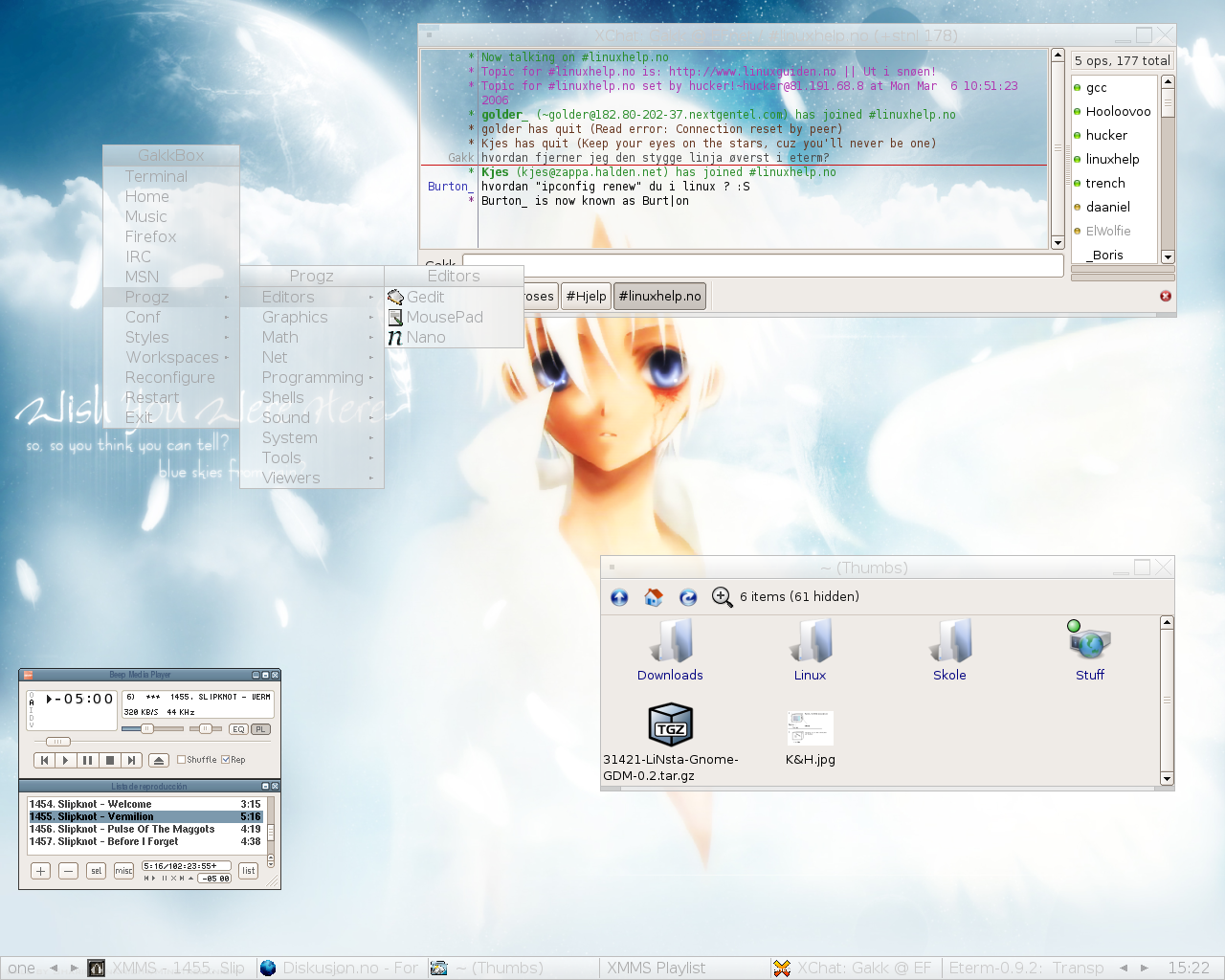
Task: Open the Skole folder
Action: click(949, 650)
